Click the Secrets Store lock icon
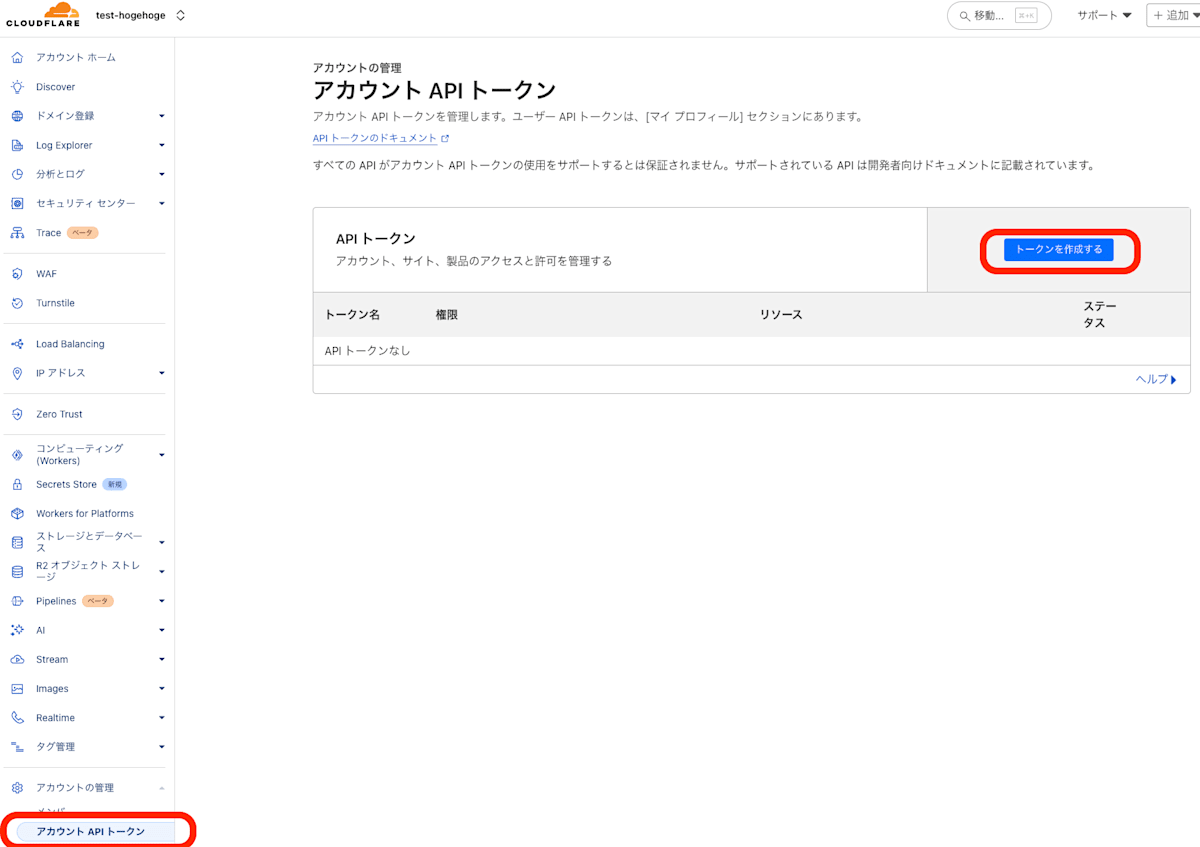 [x=17, y=484]
